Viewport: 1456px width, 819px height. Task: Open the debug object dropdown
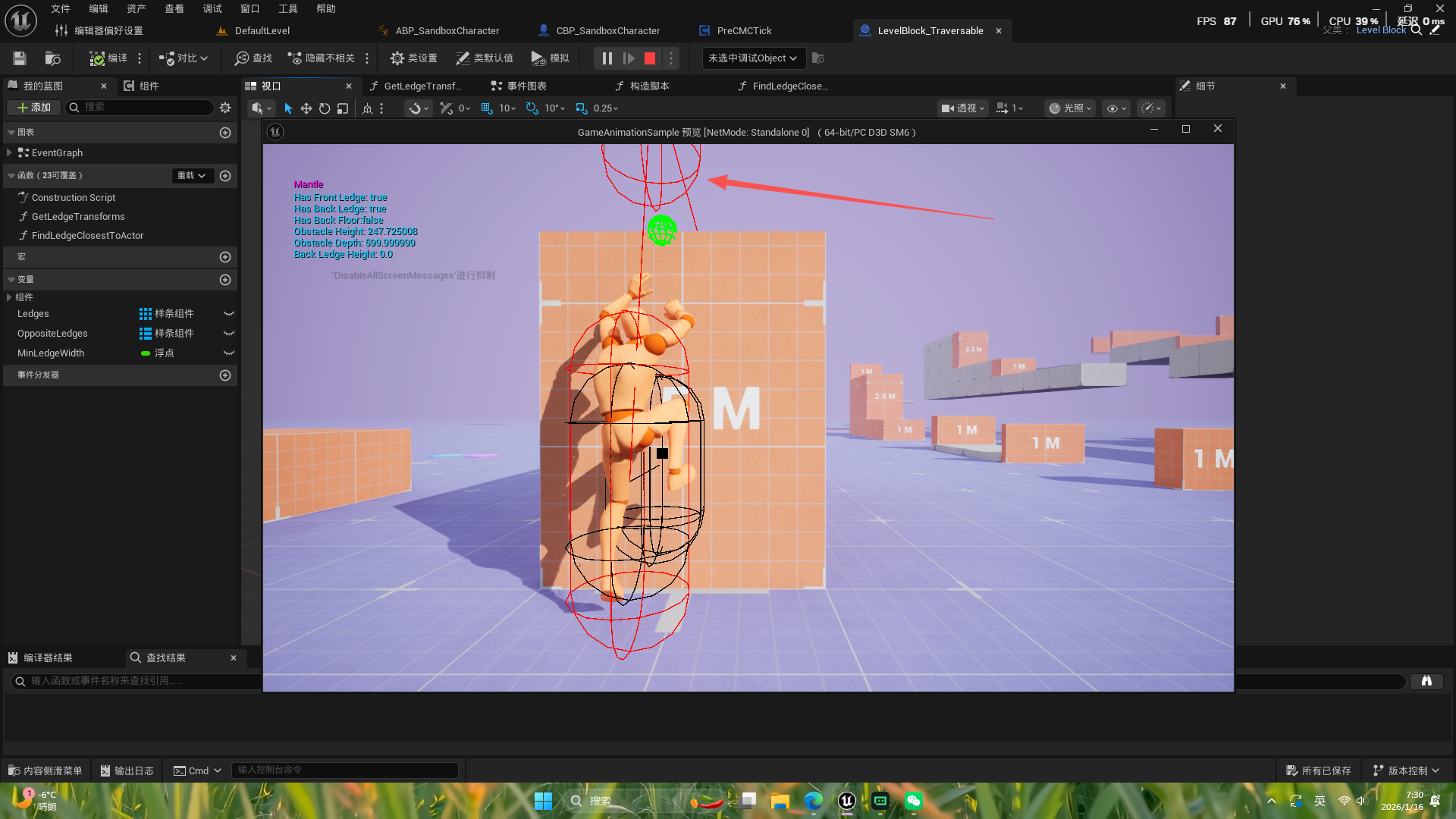pyautogui.click(x=753, y=58)
